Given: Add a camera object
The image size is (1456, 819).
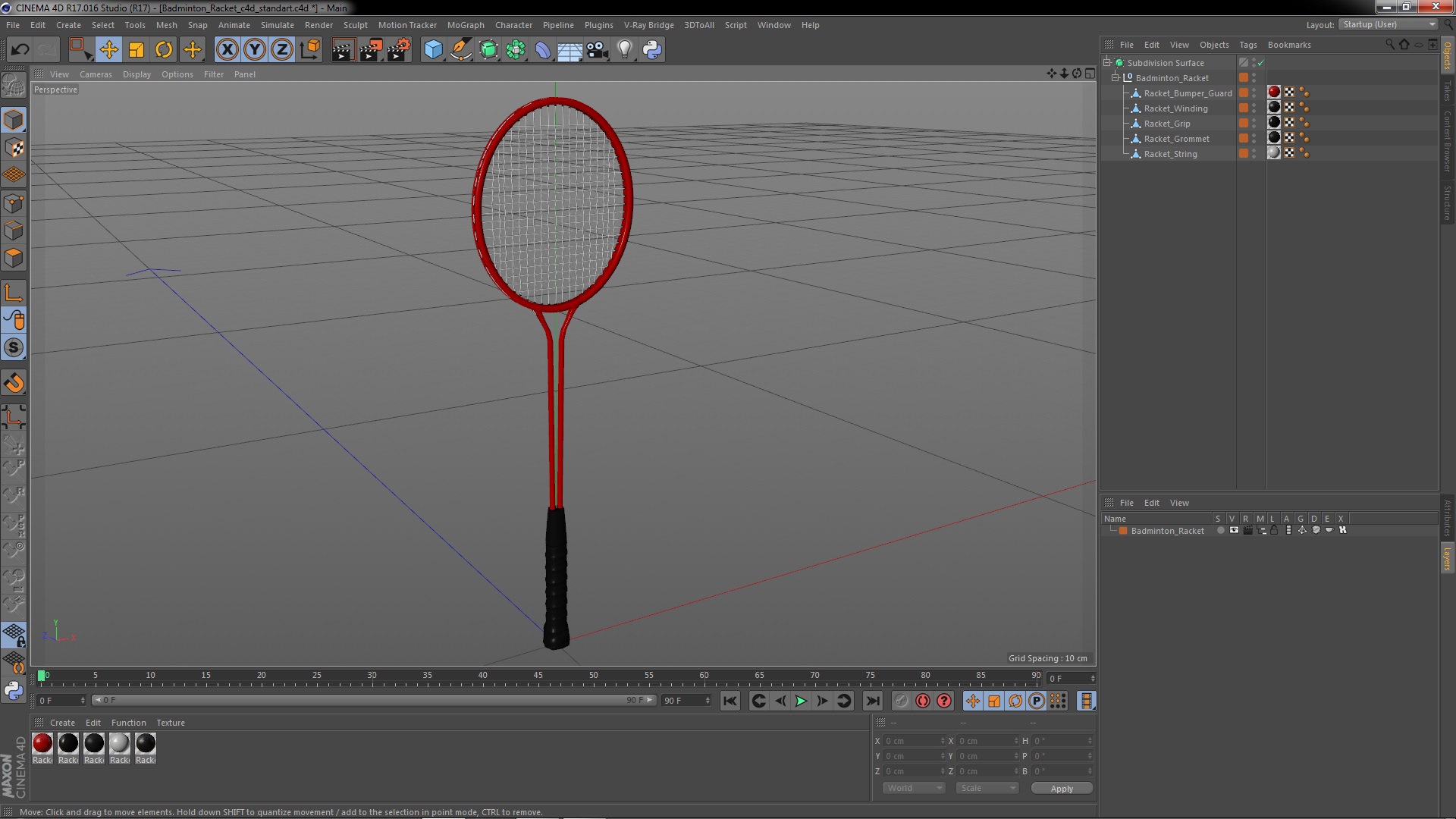Looking at the screenshot, I should [x=598, y=50].
